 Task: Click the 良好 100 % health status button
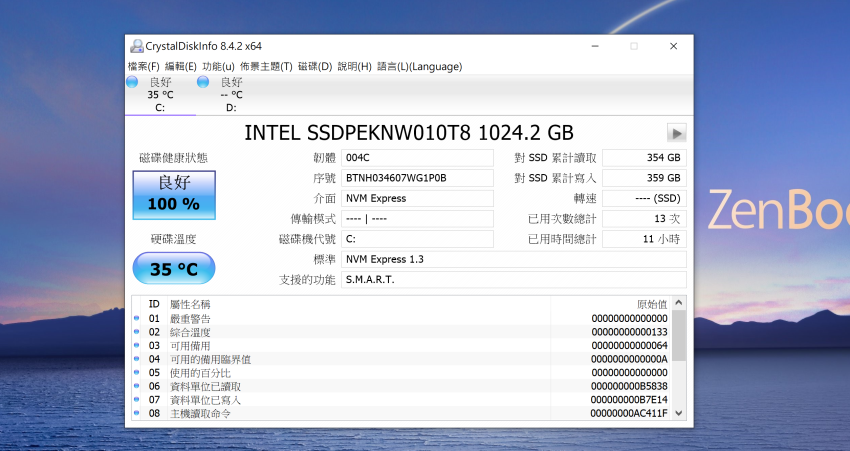point(174,195)
